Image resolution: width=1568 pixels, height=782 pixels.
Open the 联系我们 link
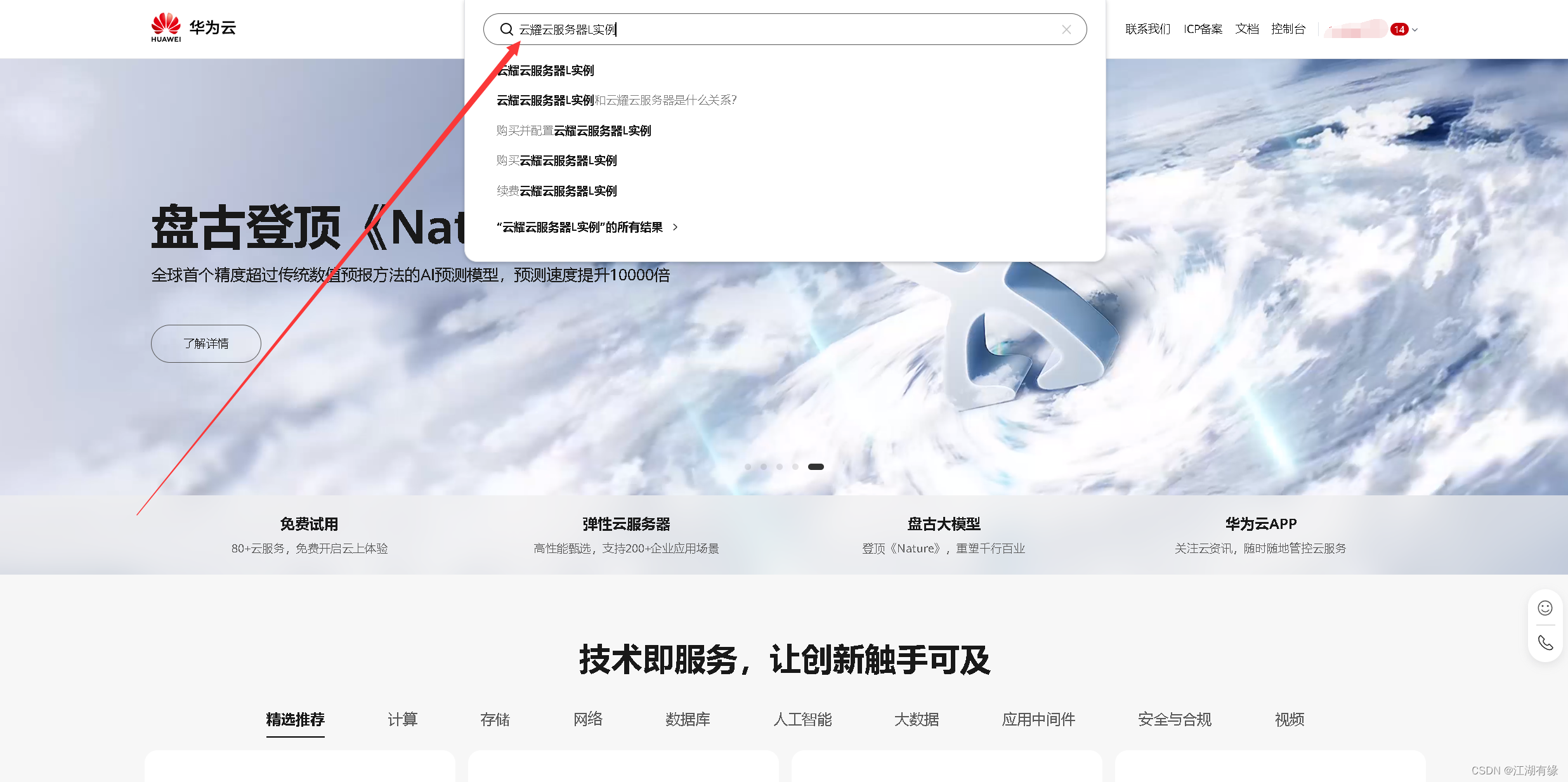(x=1147, y=29)
